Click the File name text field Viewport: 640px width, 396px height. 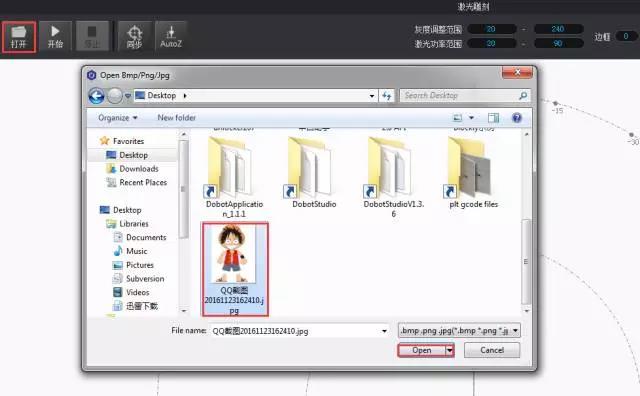click(x=296, y=331)
